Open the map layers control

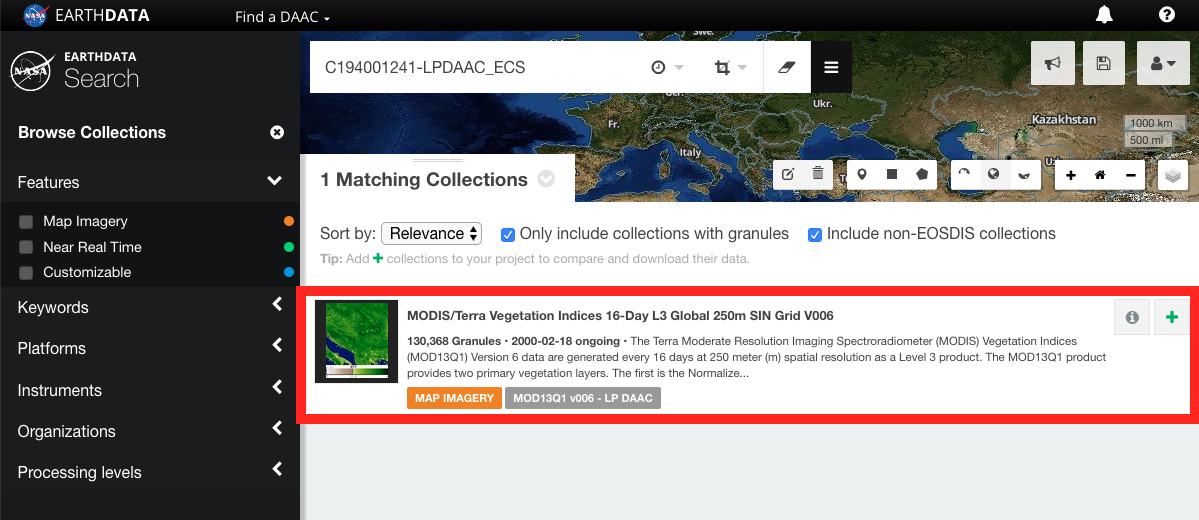(x=1173, y=175)
